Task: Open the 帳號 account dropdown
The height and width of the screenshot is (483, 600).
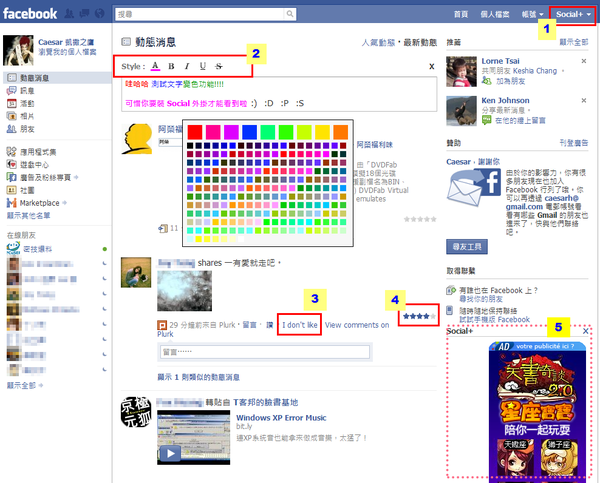Action: click(532, 15)
